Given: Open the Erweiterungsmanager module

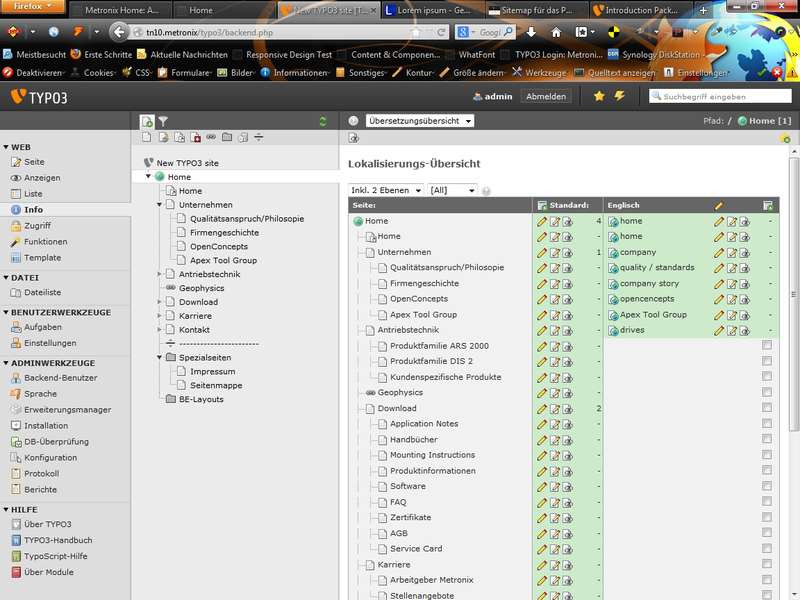Looking at the screenshot, I should [67, 410].
